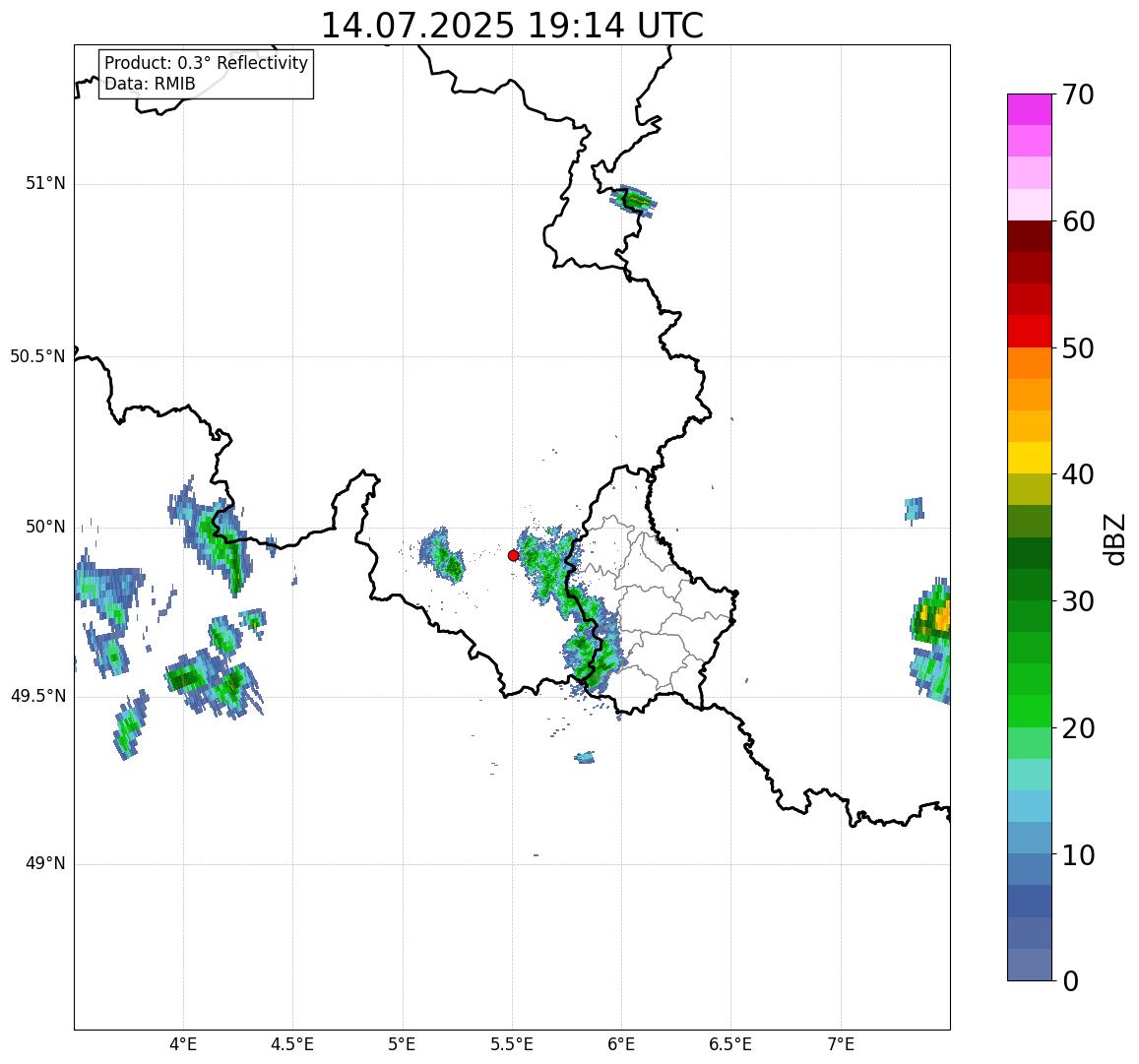Click the colorbar 50 tick label
1139x1064 pixels.
click(1078, 347)
